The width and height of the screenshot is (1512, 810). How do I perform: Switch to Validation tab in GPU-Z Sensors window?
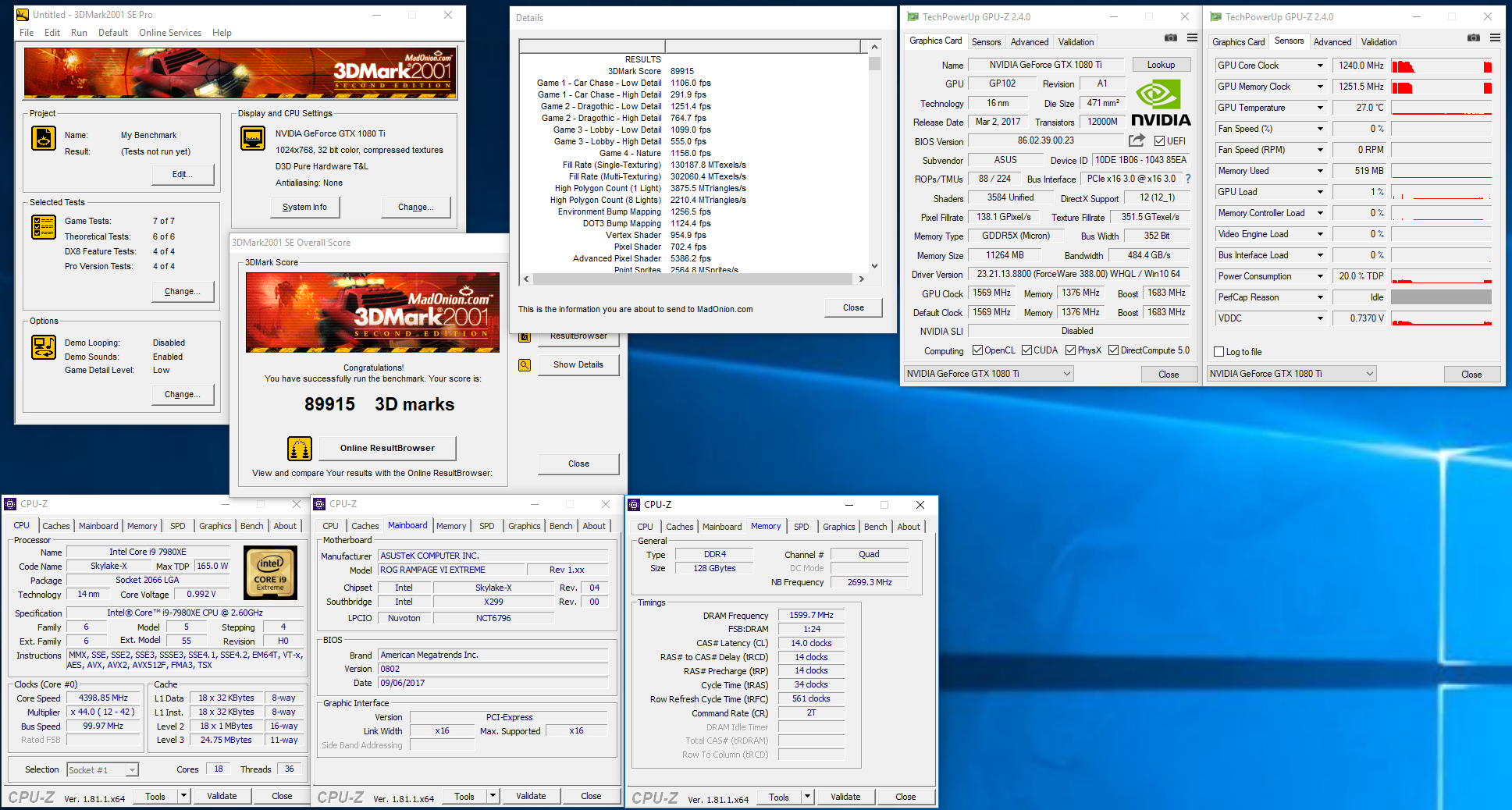tap(1379, 42)
